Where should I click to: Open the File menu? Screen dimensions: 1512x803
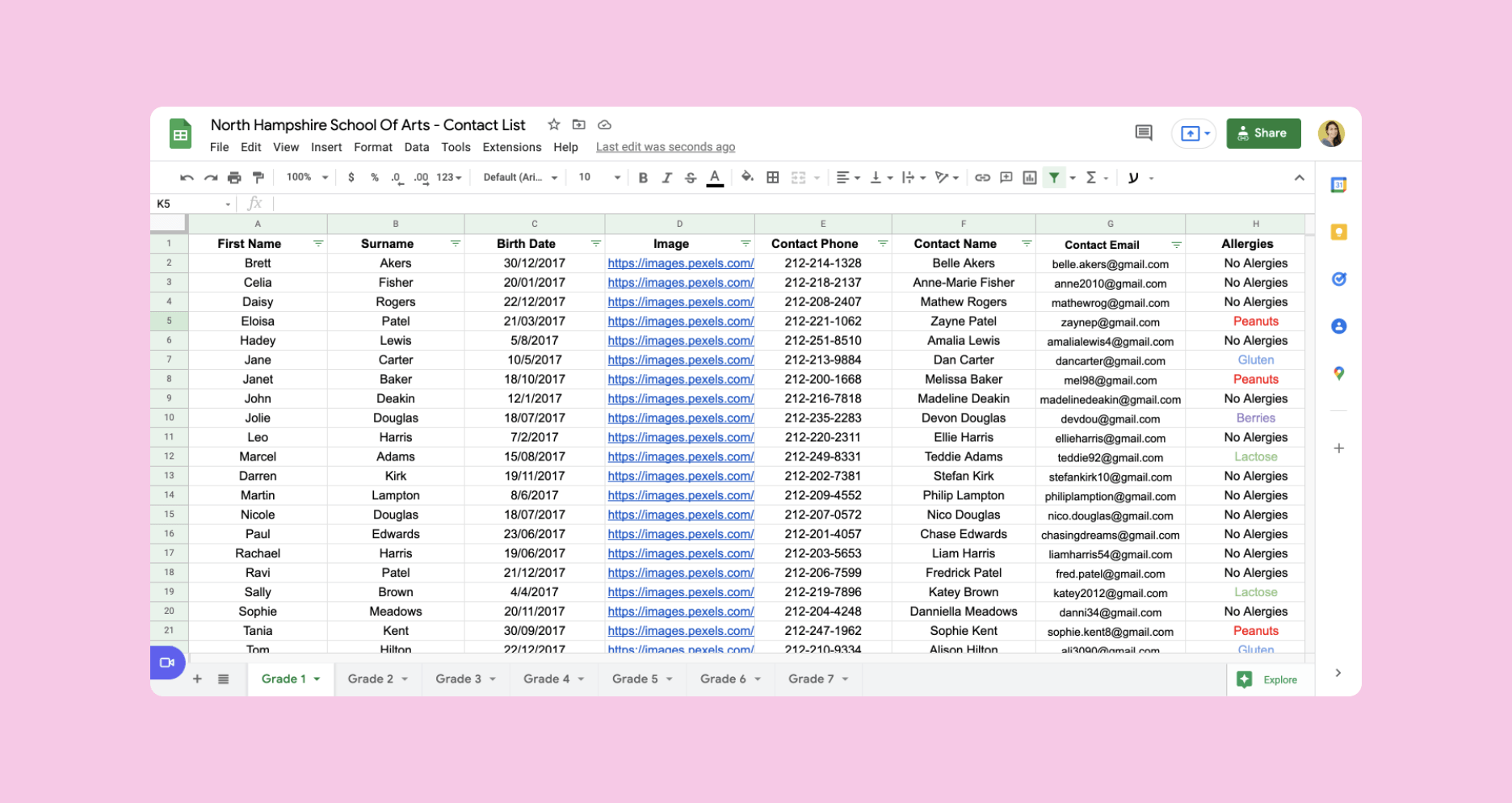click(220, 147)
